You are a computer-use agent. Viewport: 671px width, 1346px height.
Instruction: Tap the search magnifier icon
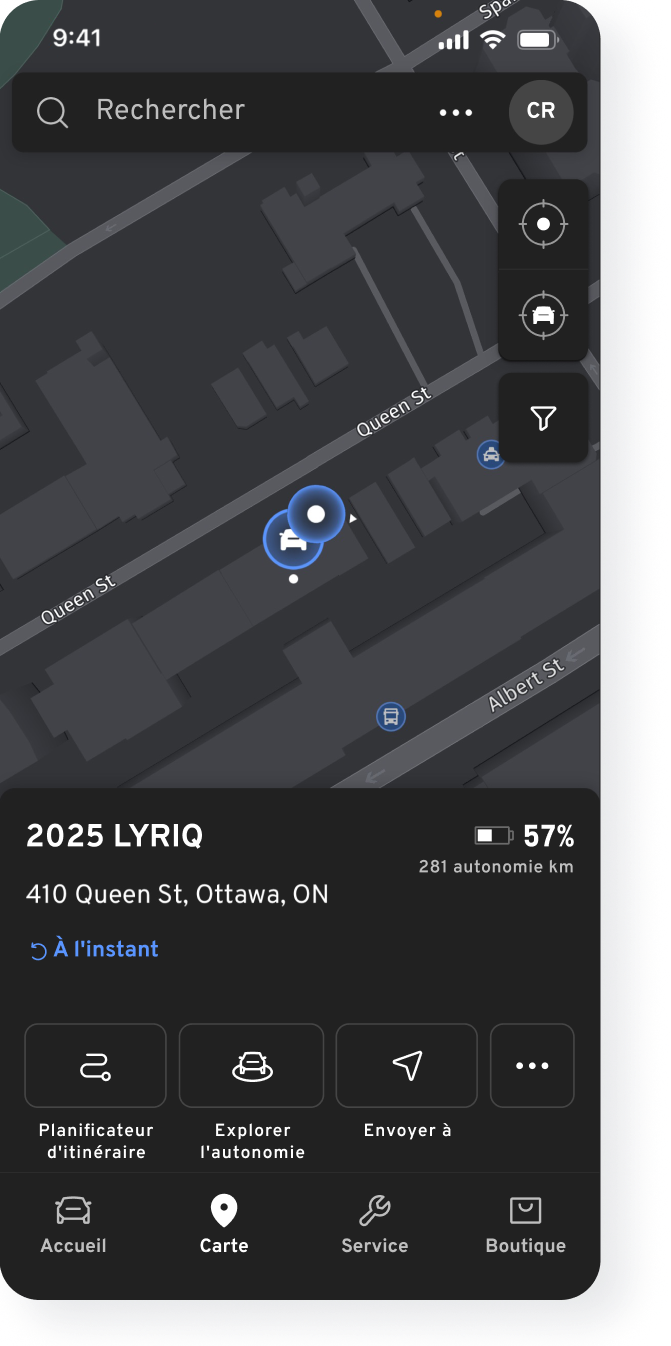pos(52,111)
